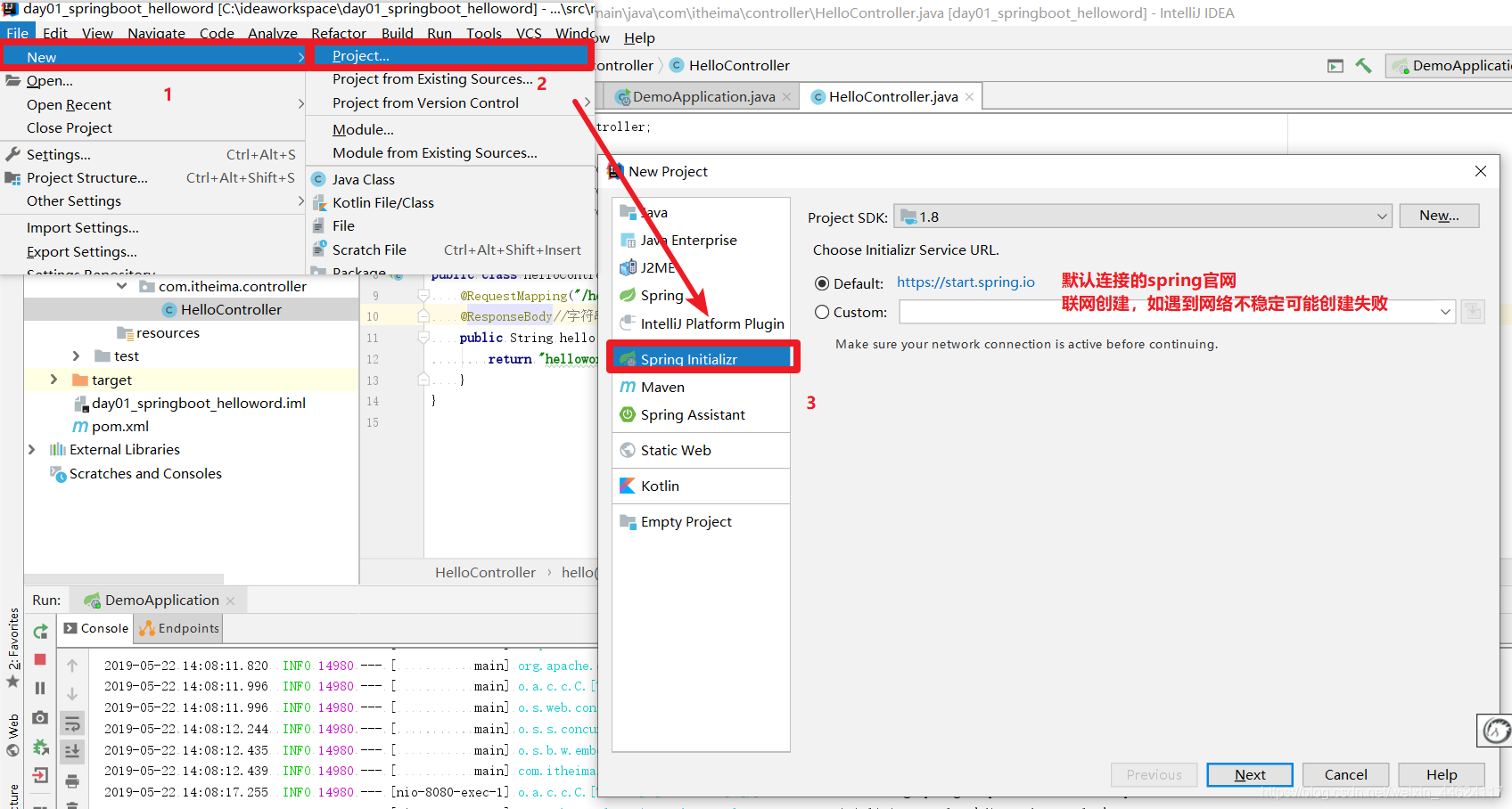Click the Kotlin logo icon in the New Project list
Screen dimensions: 1512x809
[x=628, y=486]
